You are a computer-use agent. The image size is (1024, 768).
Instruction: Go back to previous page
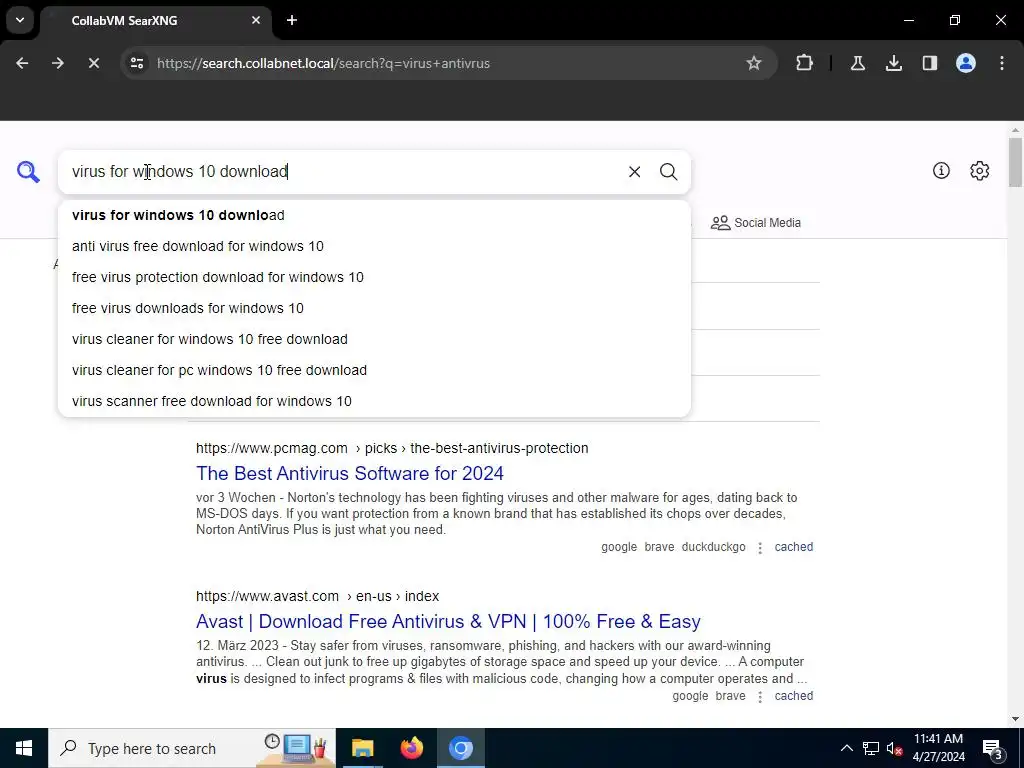coord(22,63)
